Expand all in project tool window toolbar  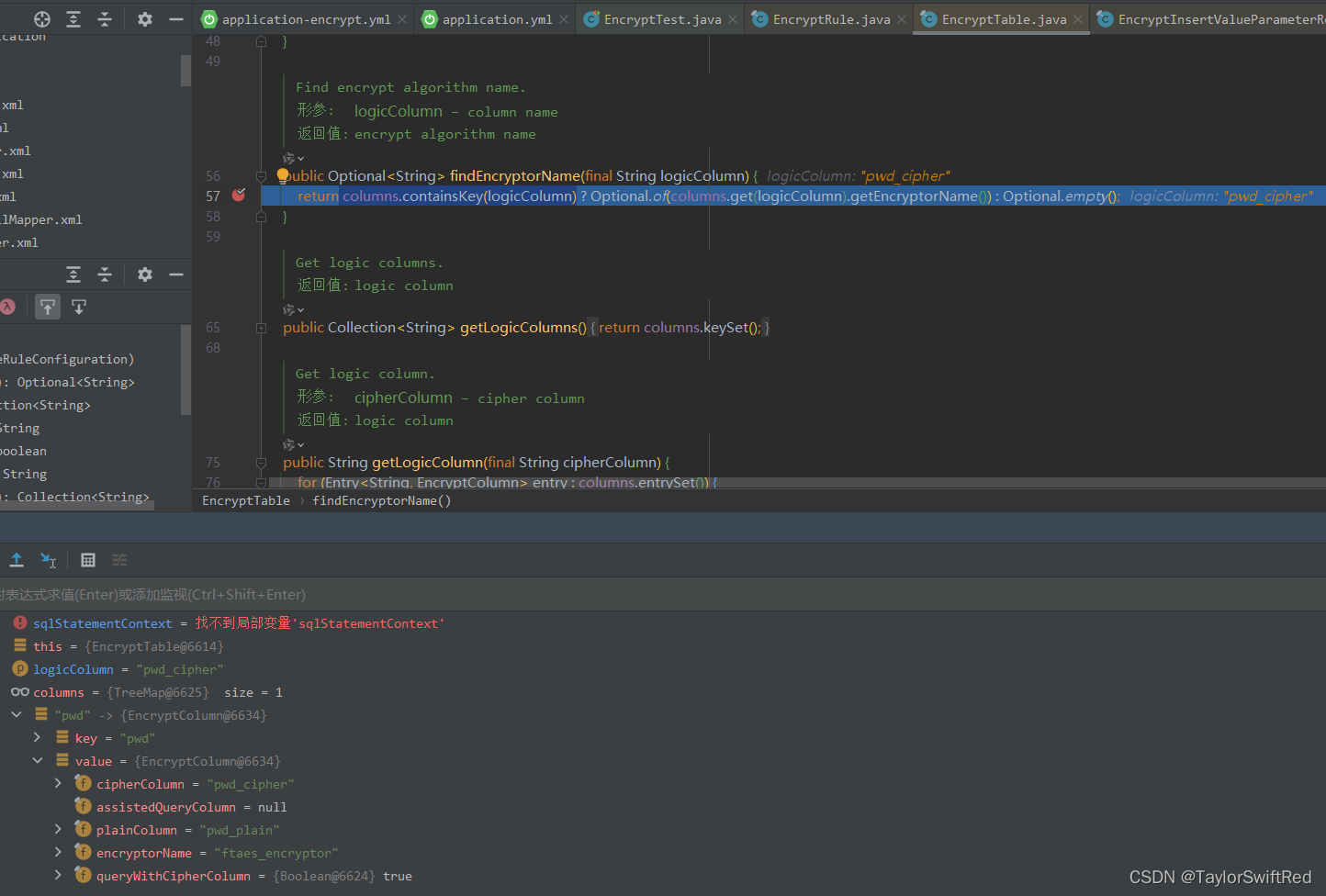73,19
